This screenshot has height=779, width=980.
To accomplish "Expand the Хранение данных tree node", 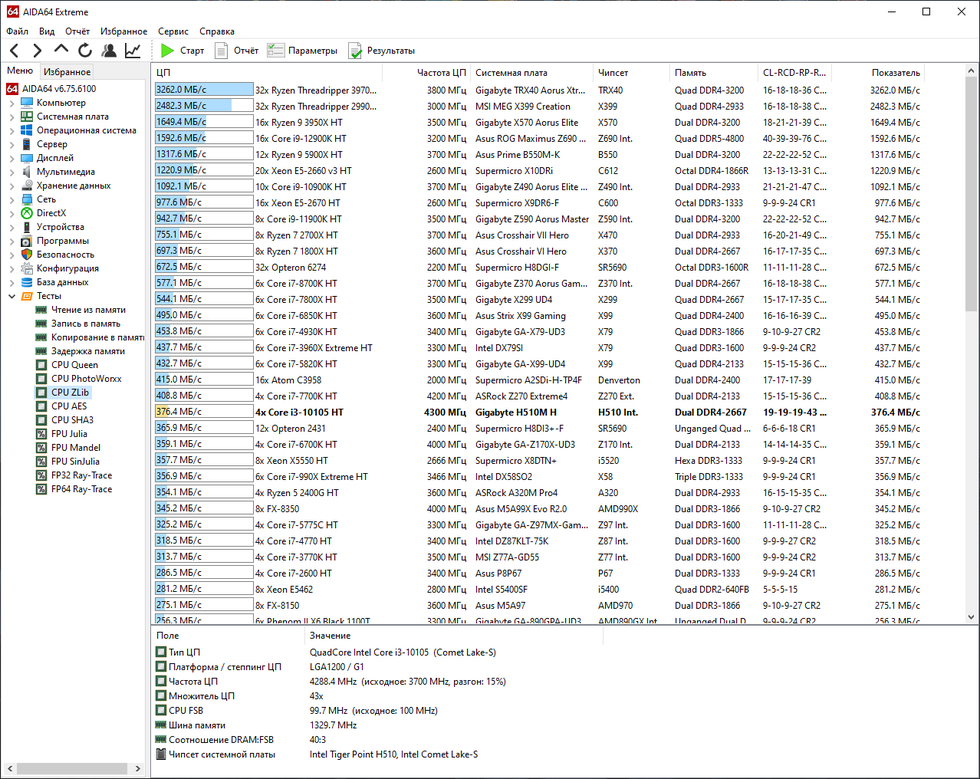I will tap(12, 186).
